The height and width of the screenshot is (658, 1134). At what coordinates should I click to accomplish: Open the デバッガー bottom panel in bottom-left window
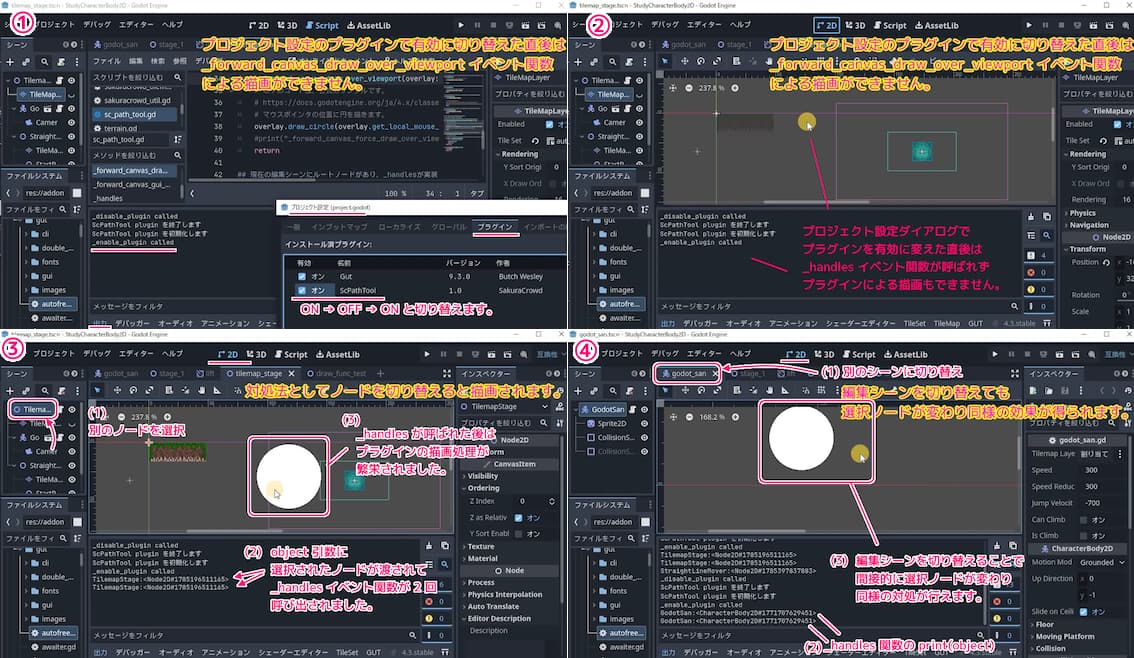pos(132,652)
